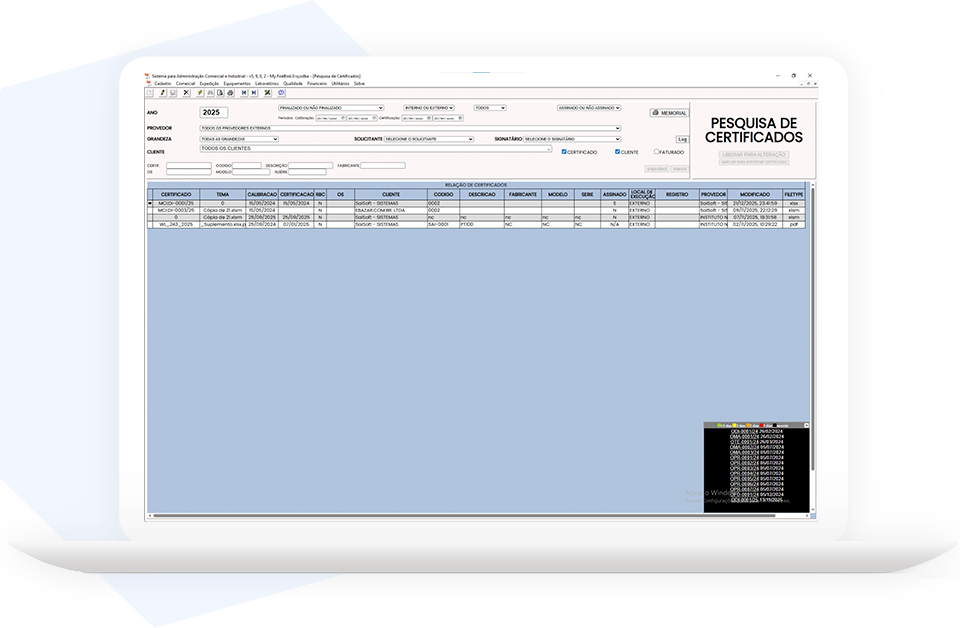
Task: Jump to first record with toolbar arrow
Action: (244, 93)
